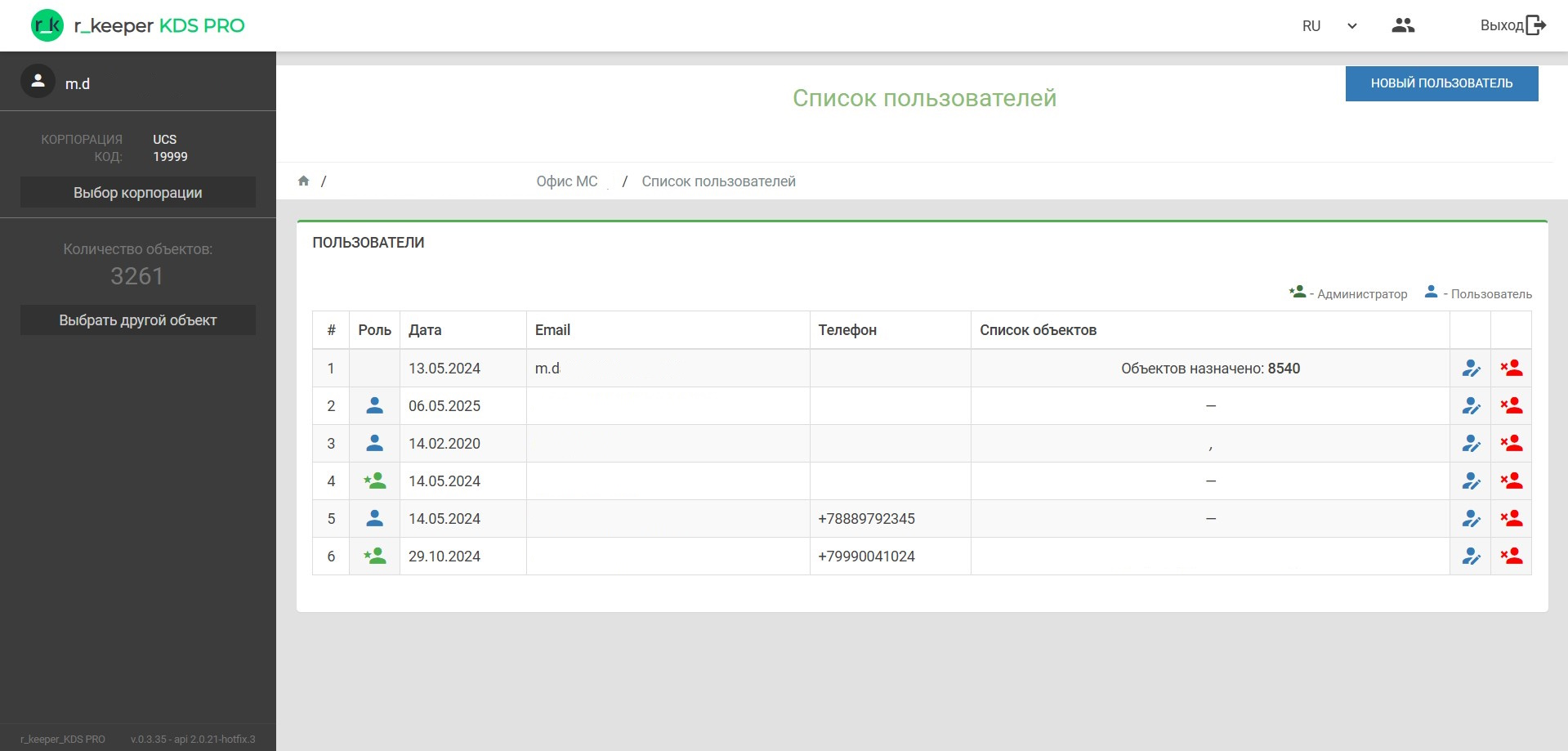The height and width of the screenshot is (751, 1568).
Task: Open the users group icon in header
Action: (1403, 25)
